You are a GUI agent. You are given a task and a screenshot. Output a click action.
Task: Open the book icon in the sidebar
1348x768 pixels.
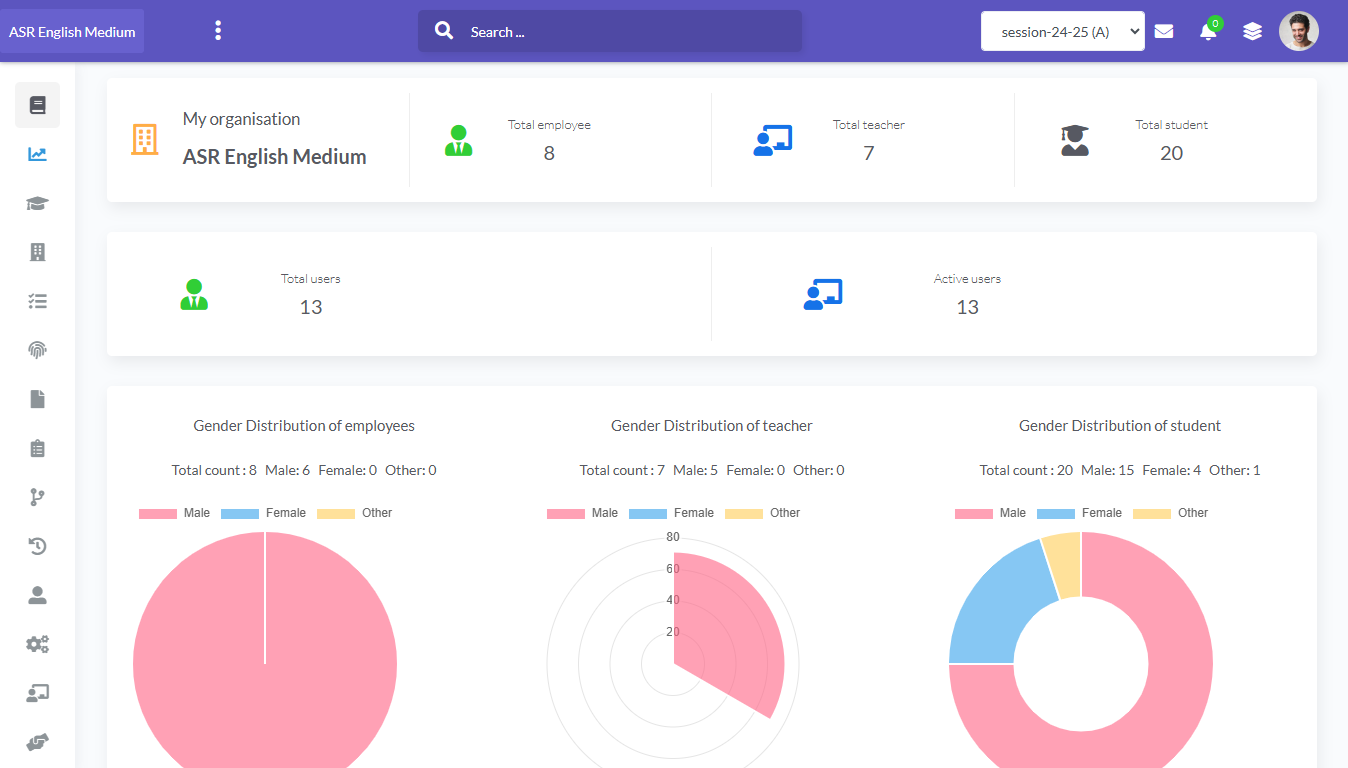click(x=37, y=105)
